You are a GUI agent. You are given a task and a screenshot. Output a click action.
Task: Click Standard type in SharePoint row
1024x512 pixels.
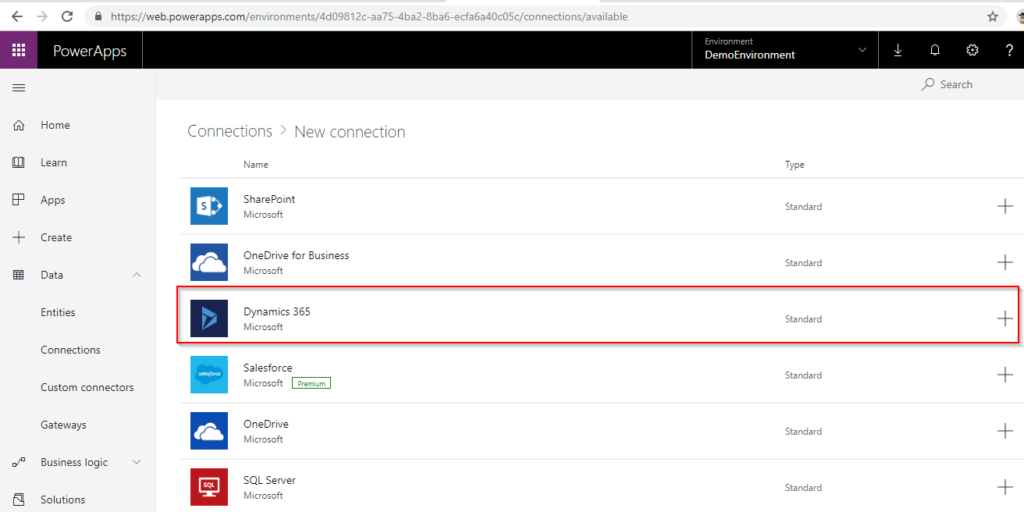(803, 207)
